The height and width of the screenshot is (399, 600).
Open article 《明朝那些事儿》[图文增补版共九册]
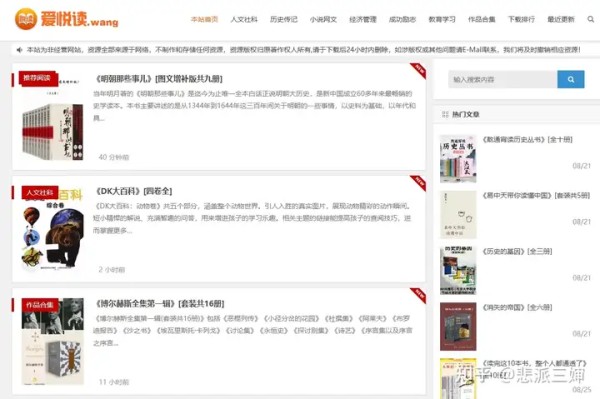158,79
